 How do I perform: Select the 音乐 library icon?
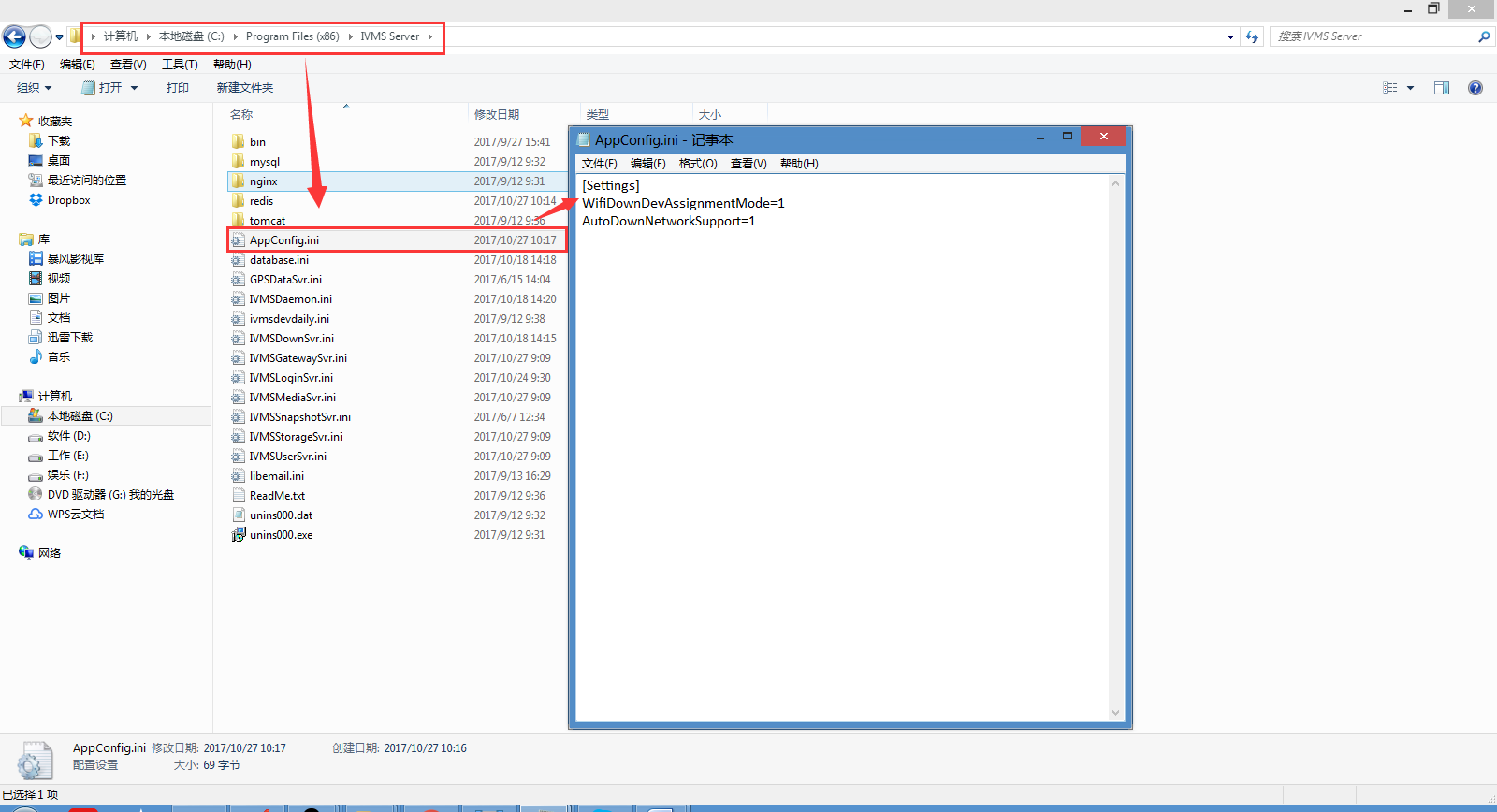[36, 357]
